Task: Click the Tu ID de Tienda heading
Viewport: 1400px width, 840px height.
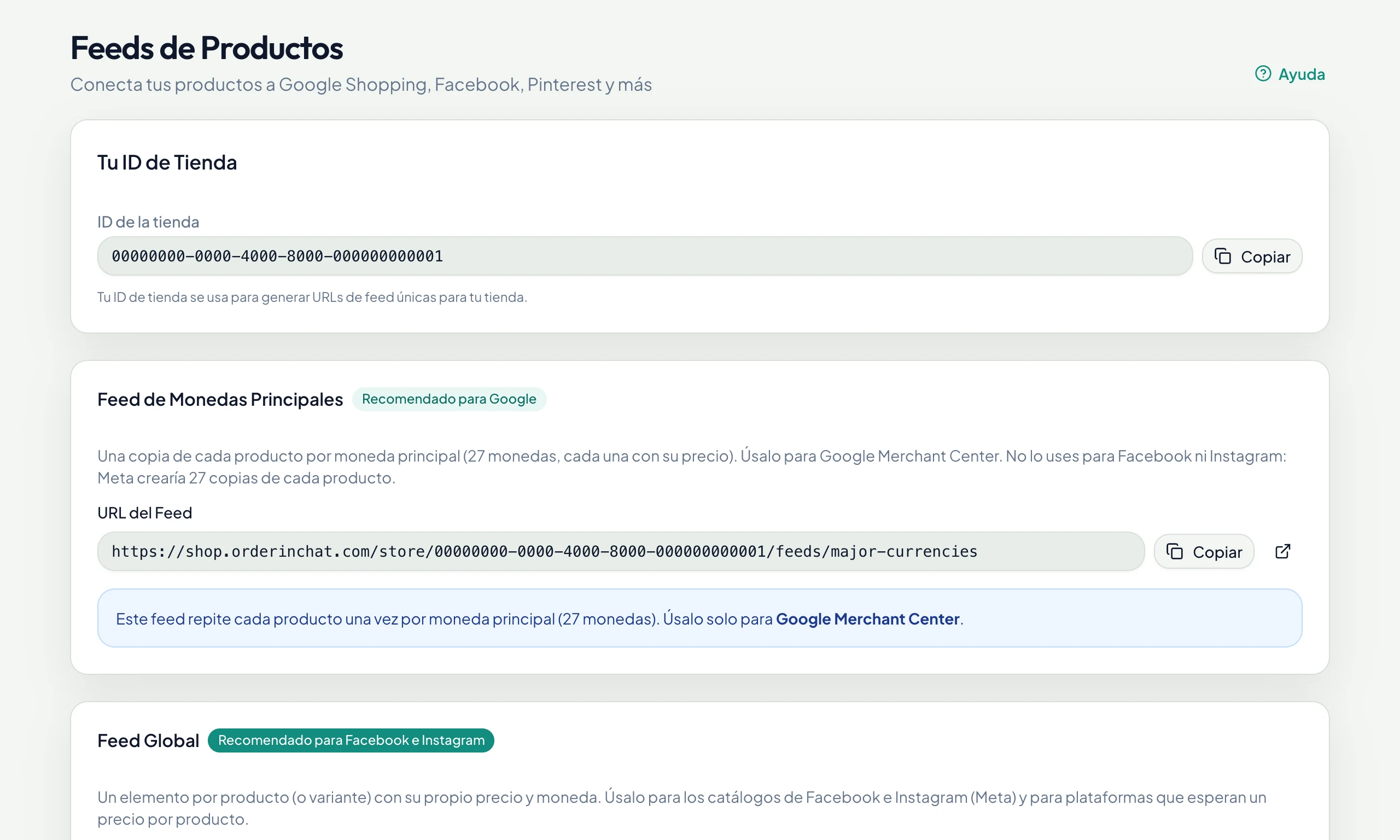Action: 167,162
